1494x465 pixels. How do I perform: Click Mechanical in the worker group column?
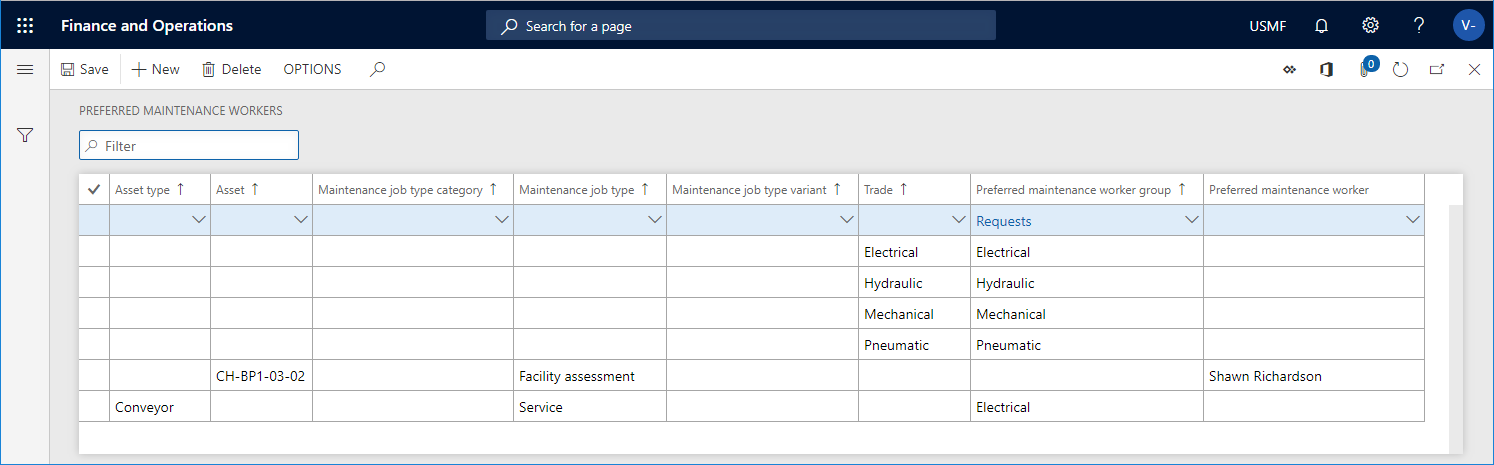coord(1087,314)
